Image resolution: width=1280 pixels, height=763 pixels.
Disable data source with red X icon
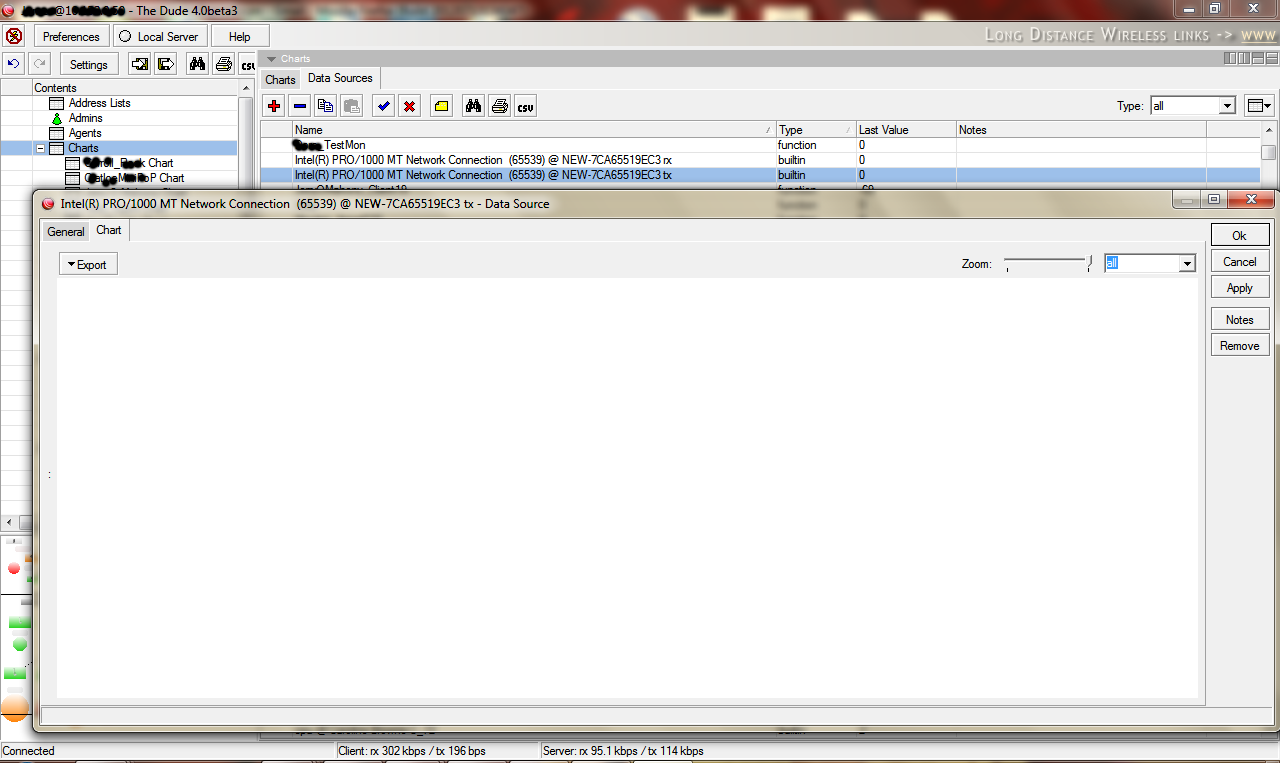[x=409, y=106]
